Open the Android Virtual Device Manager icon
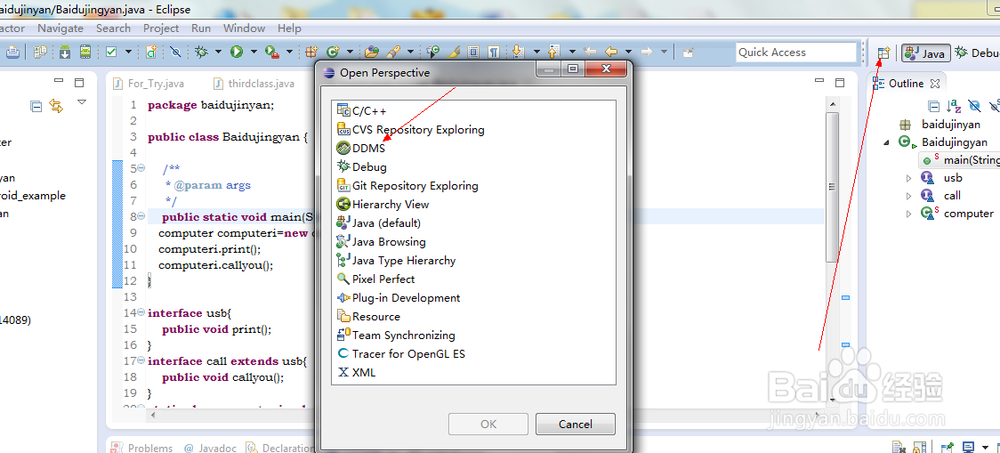 [85, 52]
